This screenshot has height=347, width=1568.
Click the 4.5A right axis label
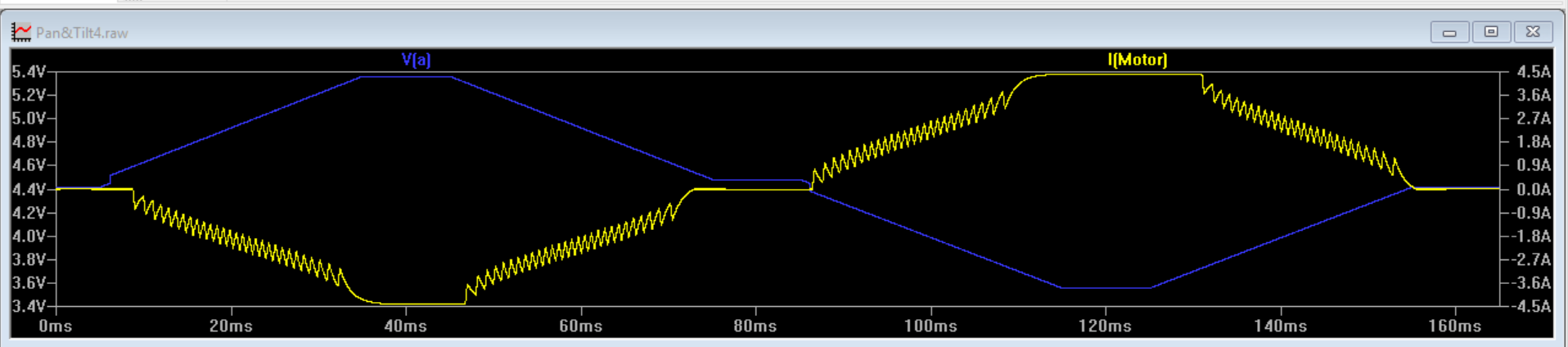pyautogui.click(x=1534, y=72)
